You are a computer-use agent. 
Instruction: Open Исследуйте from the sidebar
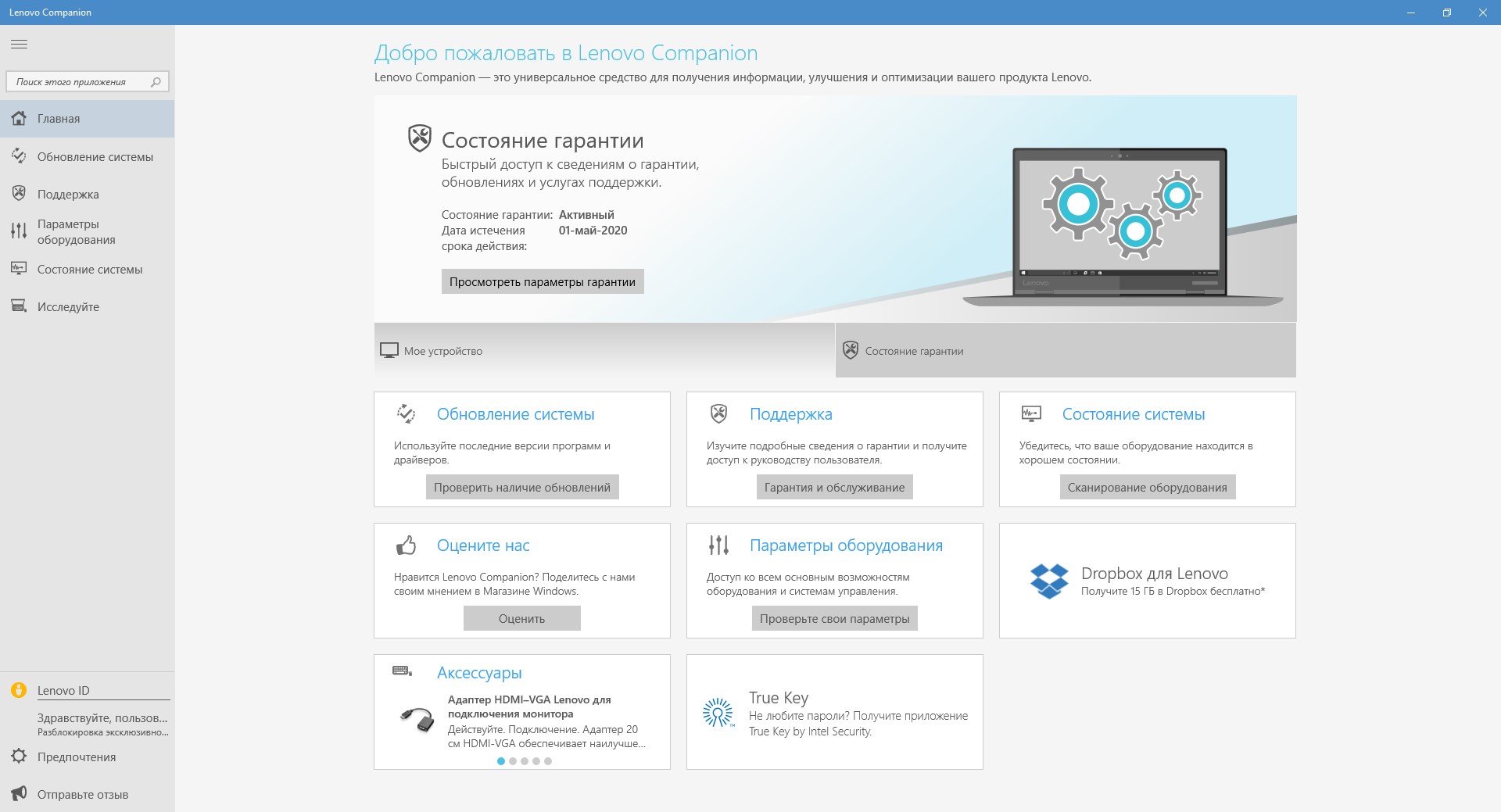point(87,306)
